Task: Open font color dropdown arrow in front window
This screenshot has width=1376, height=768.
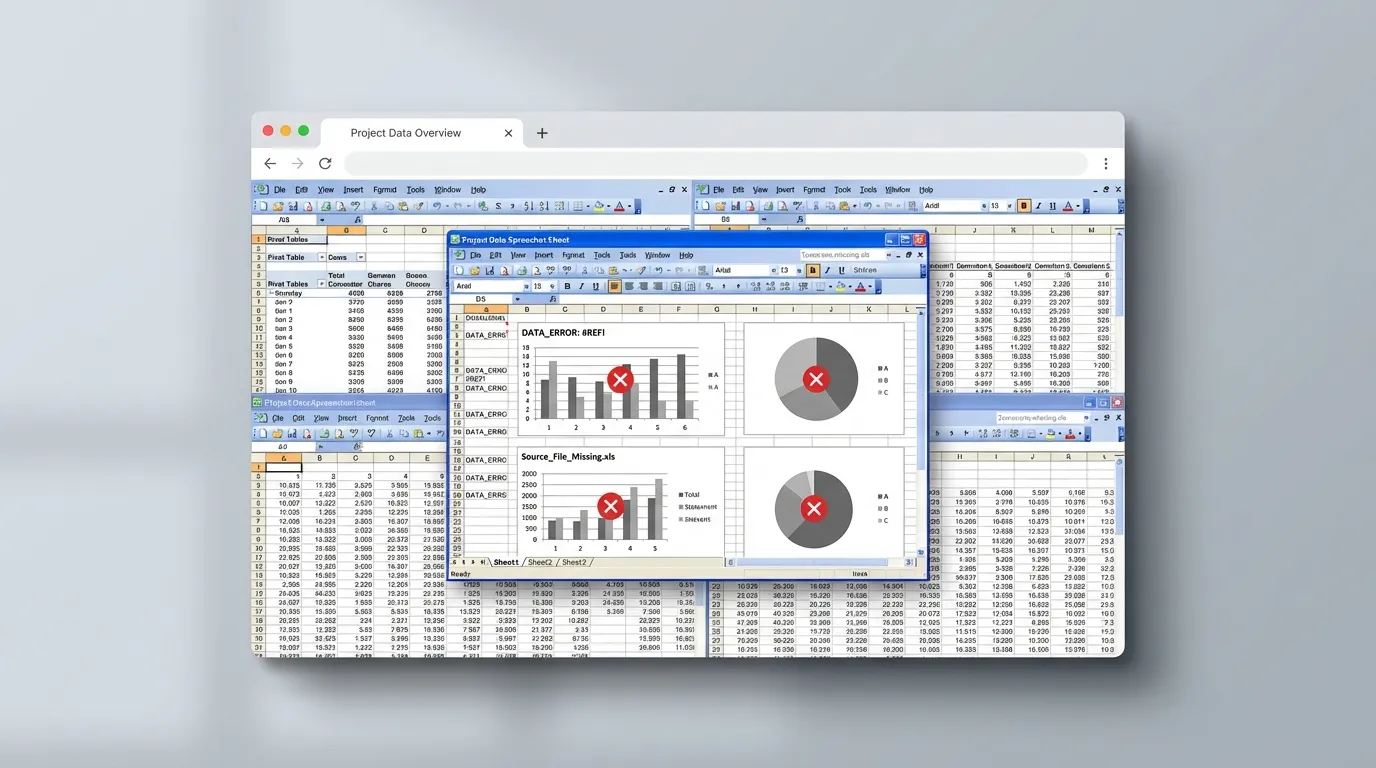Action: pos(872,287)
